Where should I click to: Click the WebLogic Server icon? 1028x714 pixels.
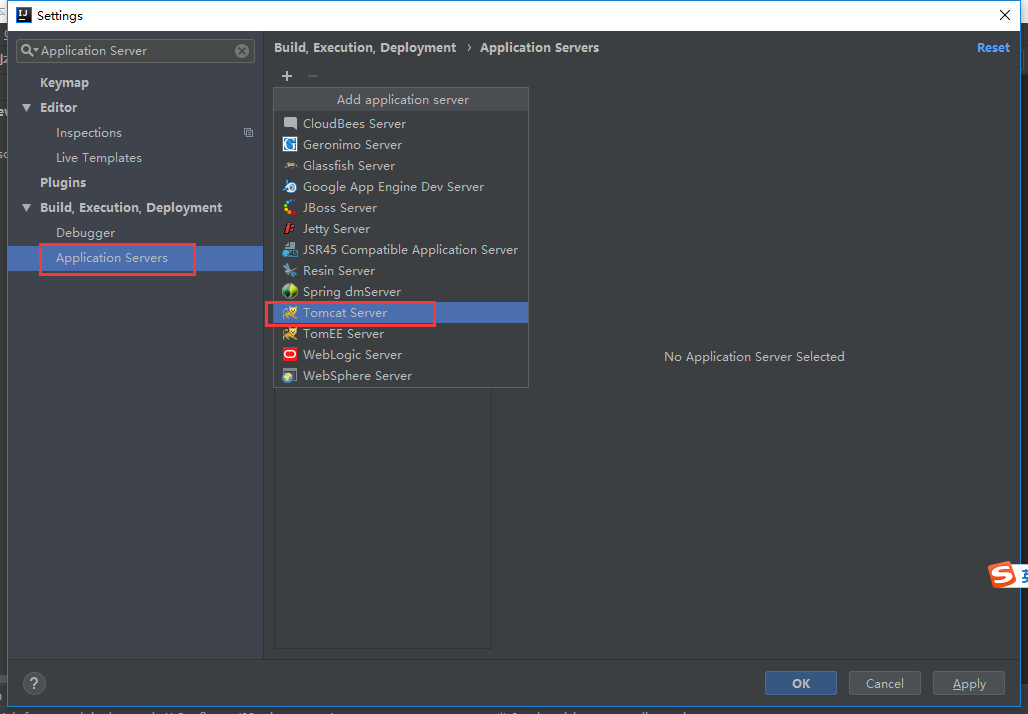(x=290, y=354)
